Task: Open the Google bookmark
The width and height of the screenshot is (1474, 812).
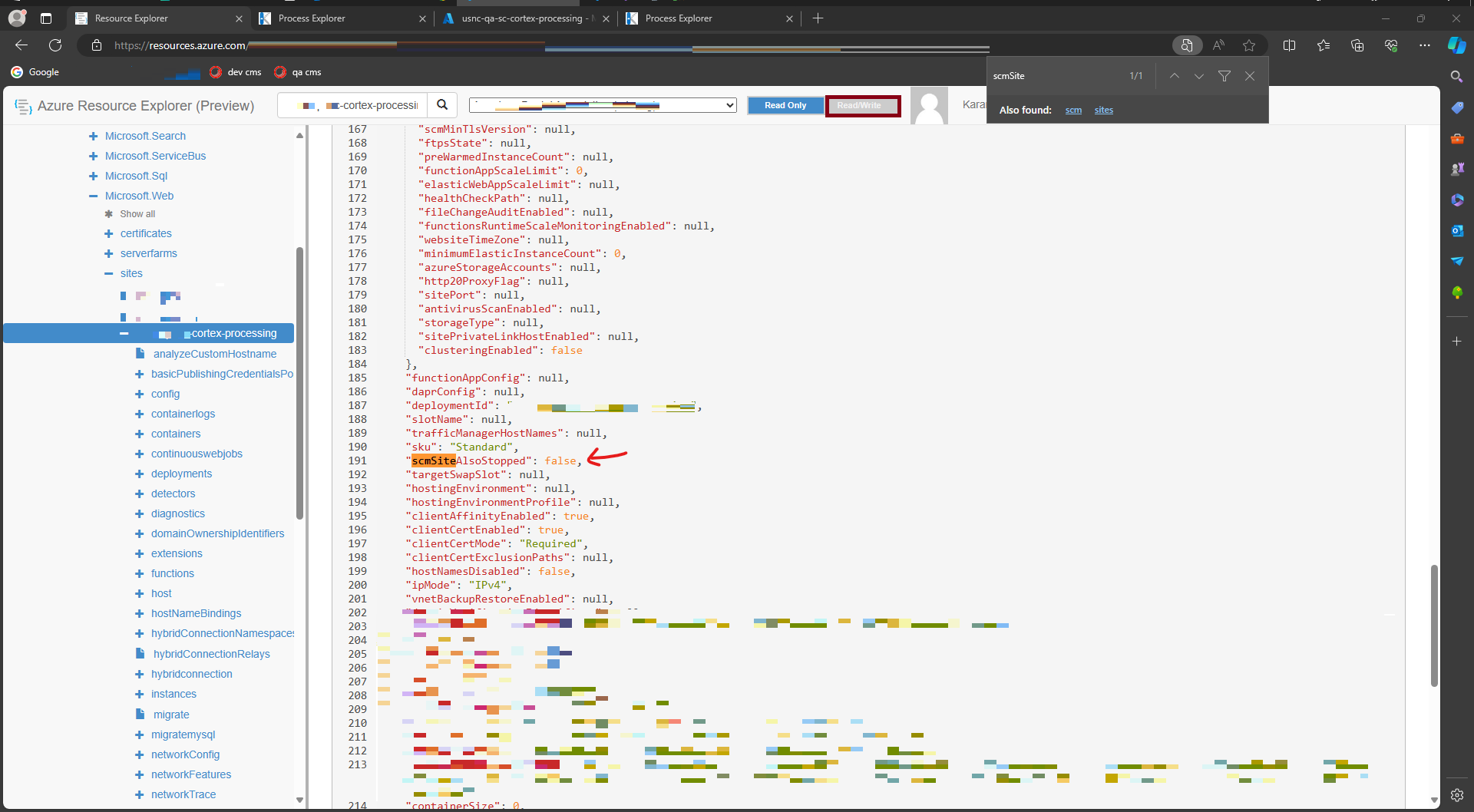Action: [35, 72]
